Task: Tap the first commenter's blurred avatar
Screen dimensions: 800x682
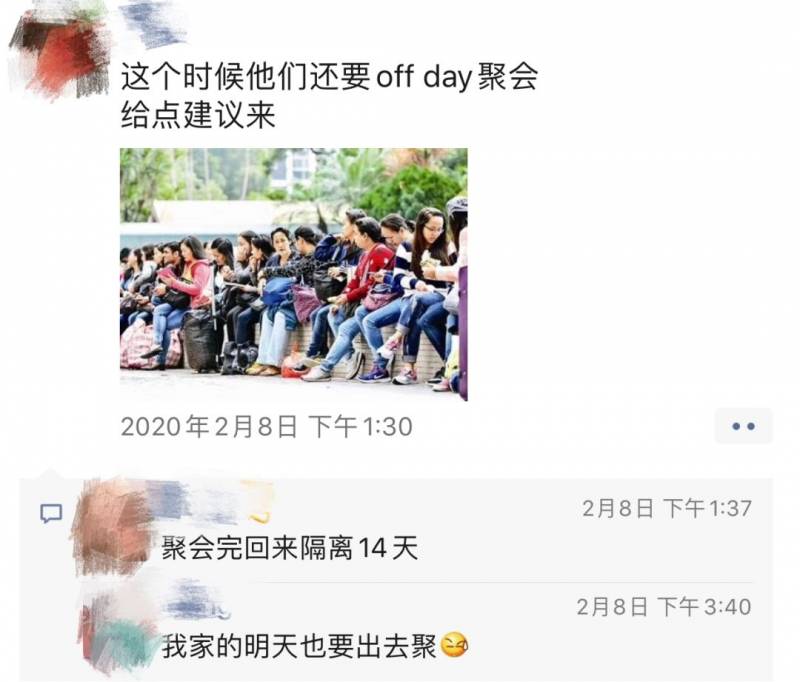Action: 113,525
